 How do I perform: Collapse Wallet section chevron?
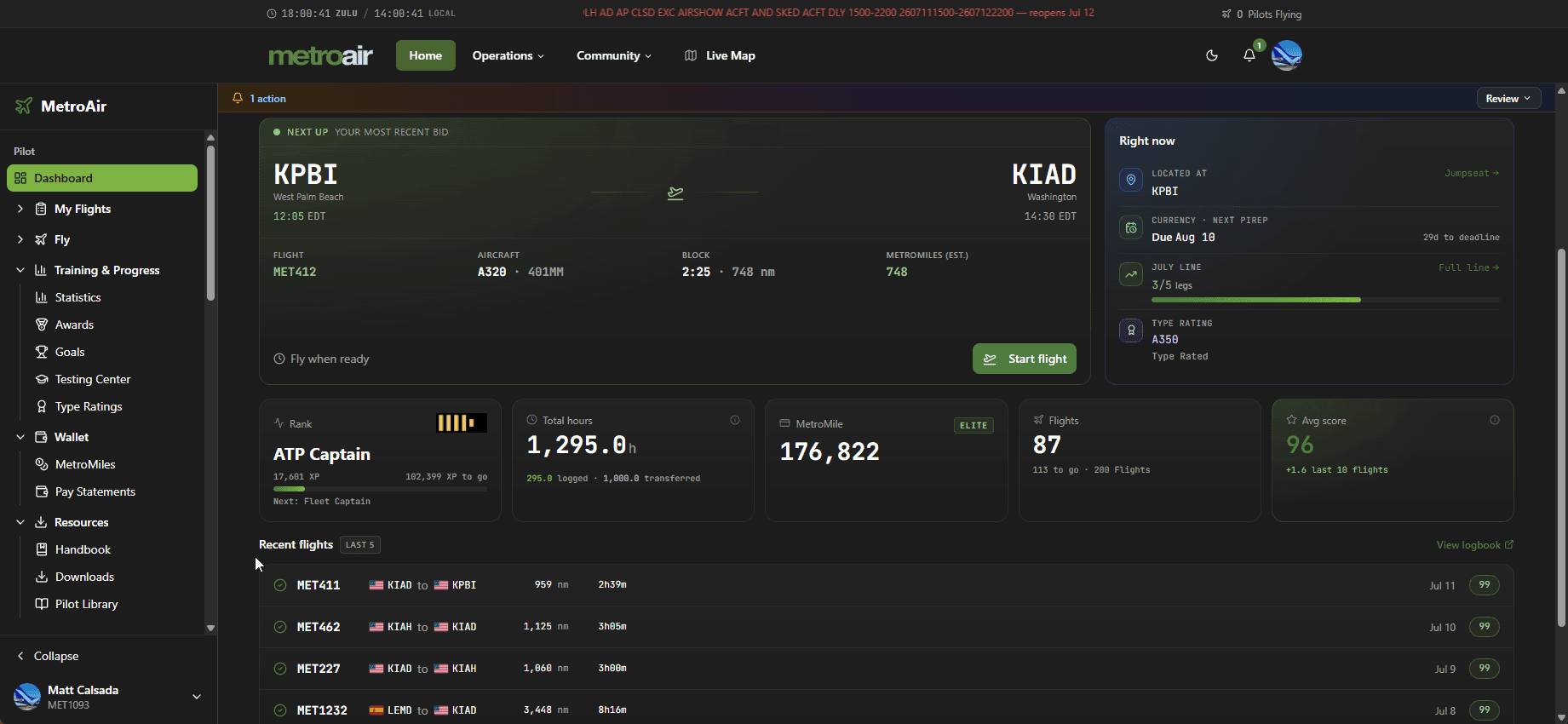(x=20, y=437)
